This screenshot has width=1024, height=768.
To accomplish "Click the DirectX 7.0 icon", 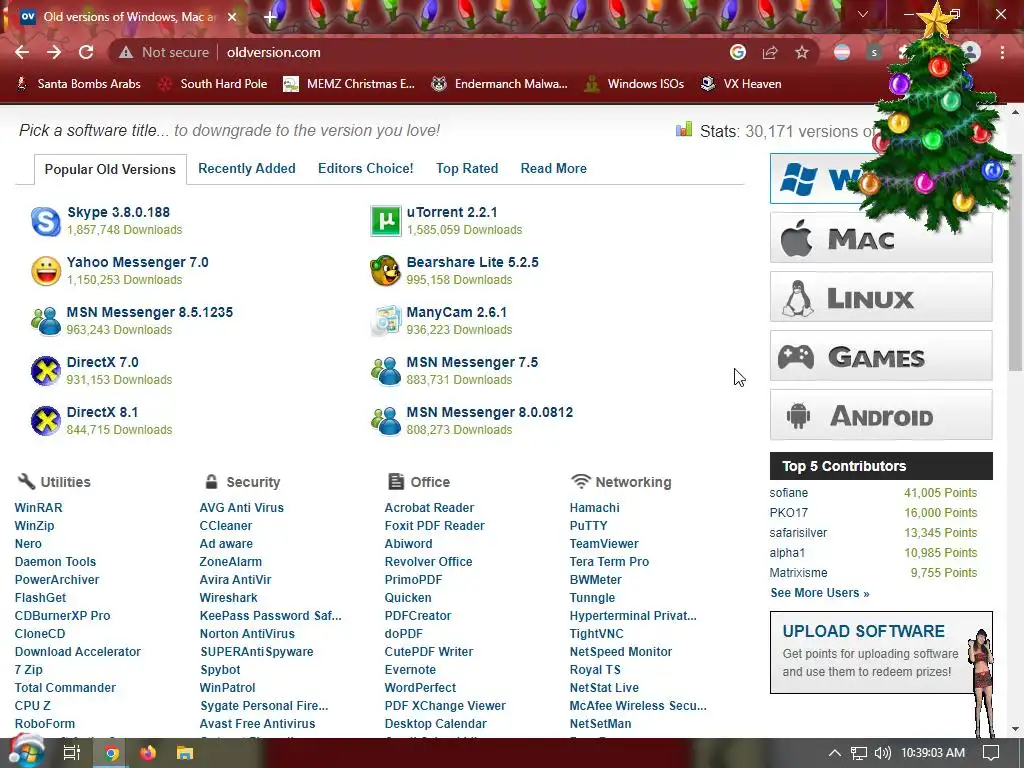I will [46, 371].
